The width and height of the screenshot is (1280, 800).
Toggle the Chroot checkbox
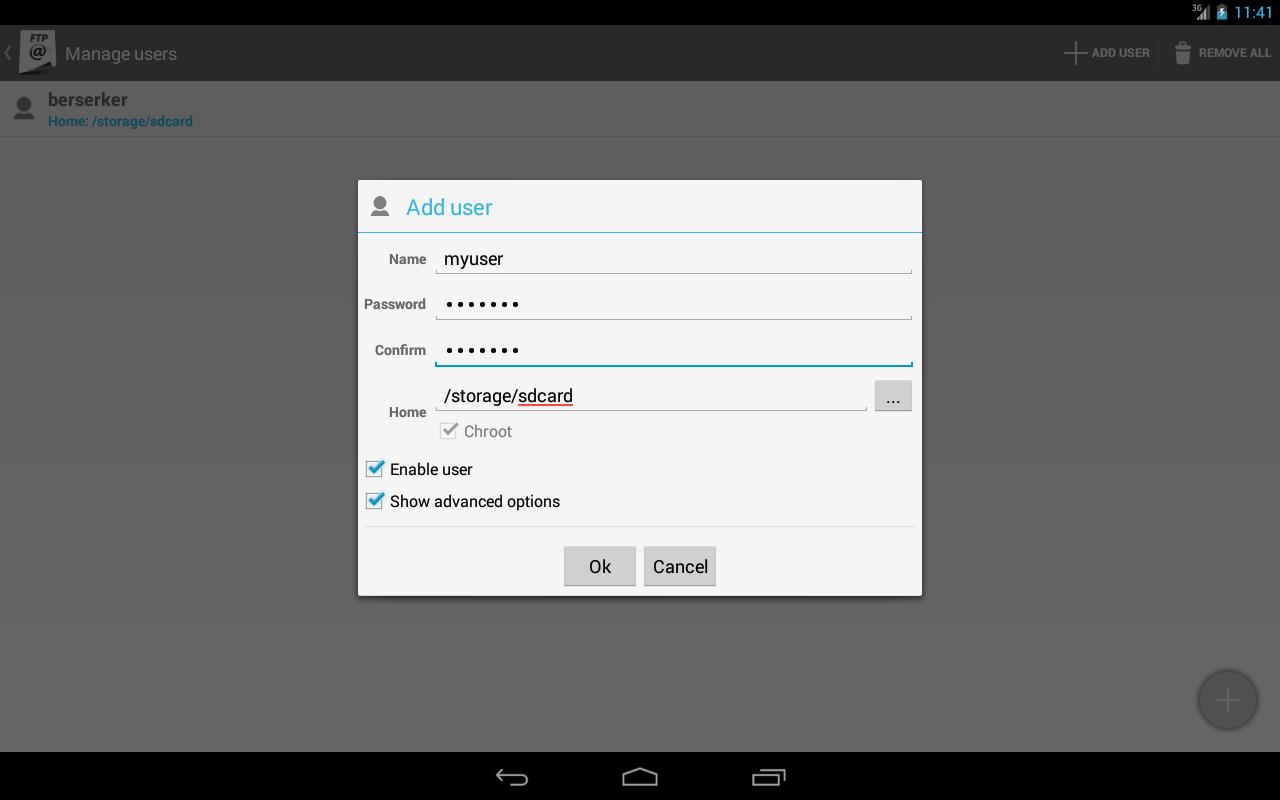tap(450, 431)
